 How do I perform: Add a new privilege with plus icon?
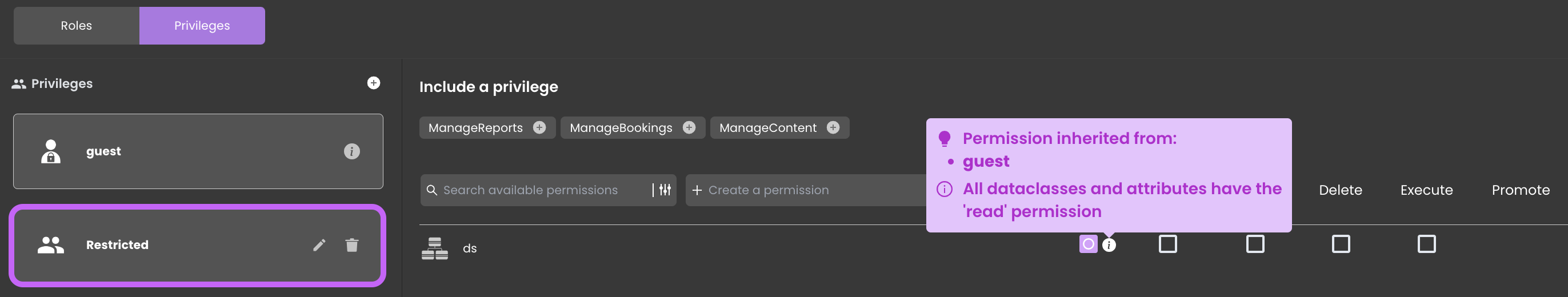click(374, 83)
